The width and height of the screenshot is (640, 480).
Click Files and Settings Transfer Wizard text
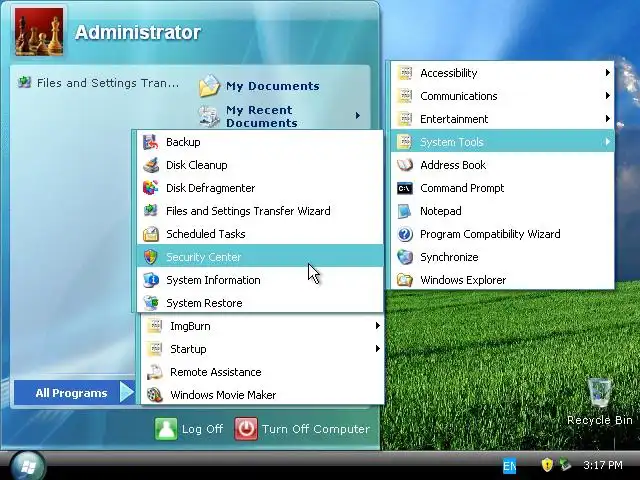[x=248, y=211]
